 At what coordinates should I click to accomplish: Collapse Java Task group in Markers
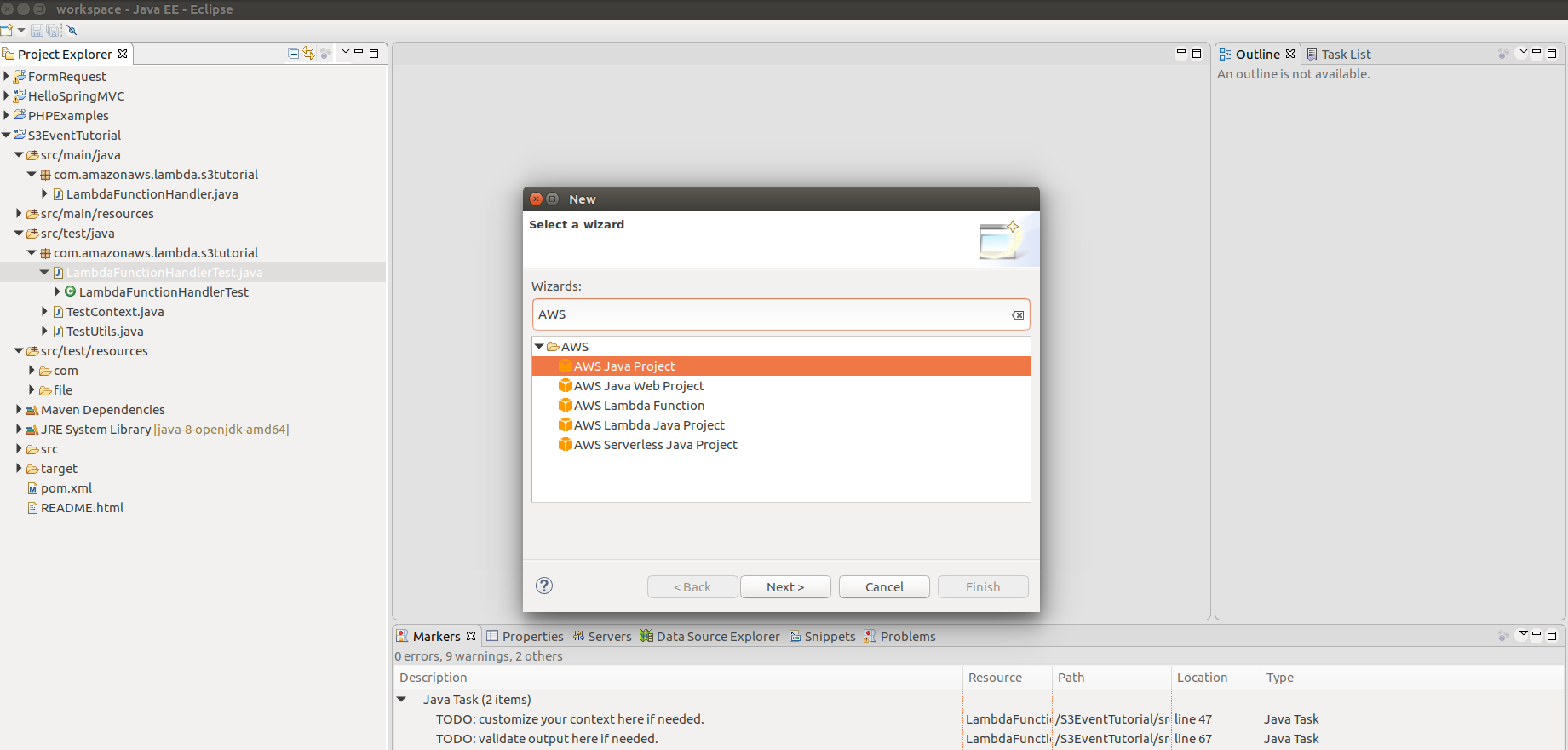coord(401,699)
